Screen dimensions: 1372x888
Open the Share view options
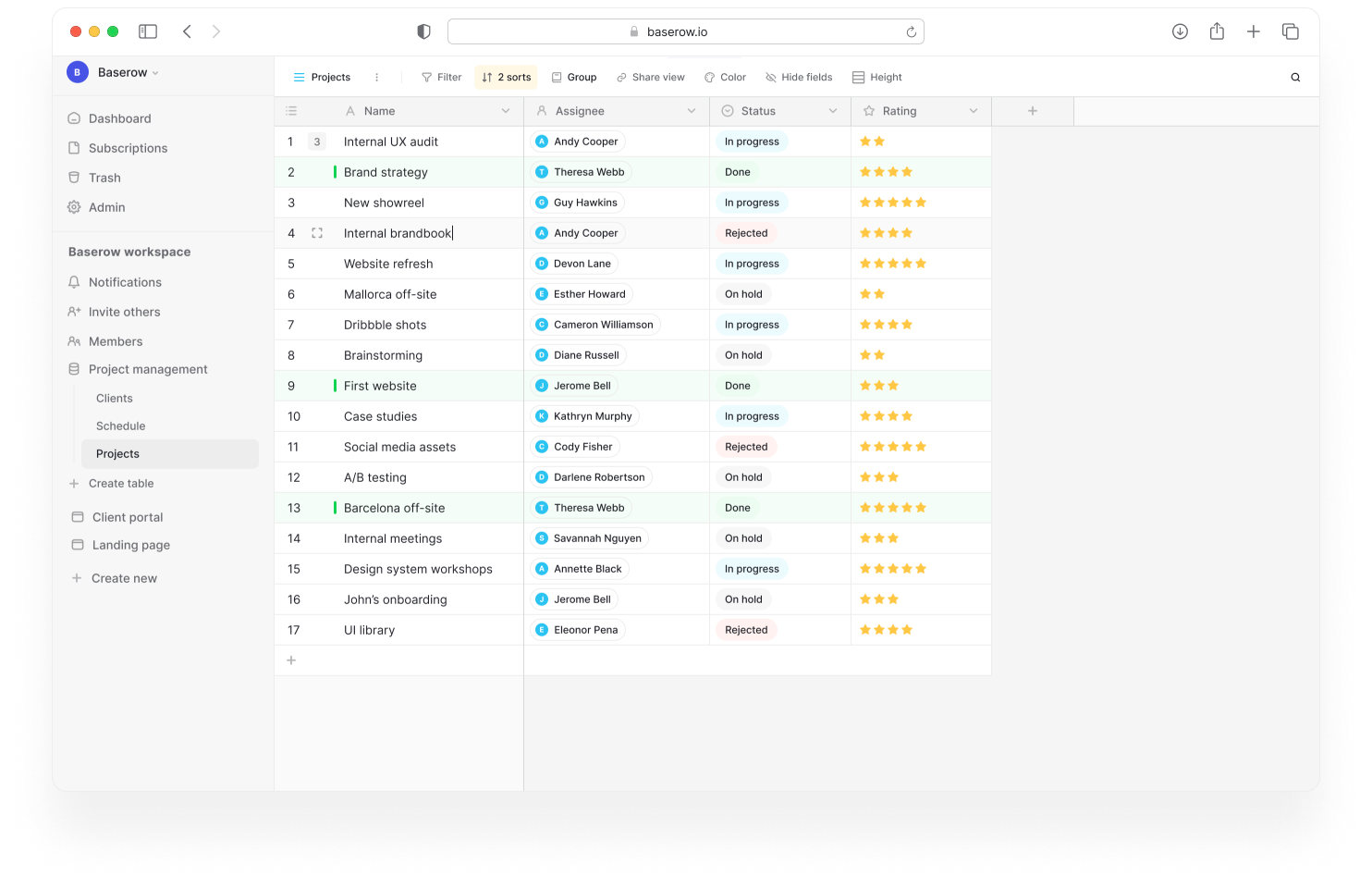tap(651, 77)
